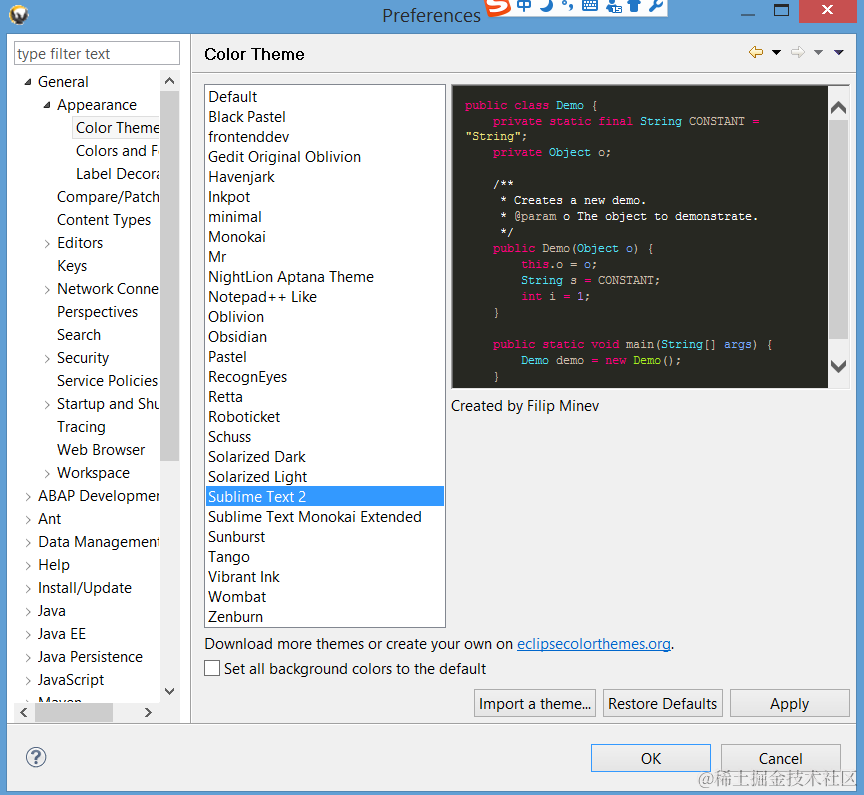Click the tree horizontal scrollbar left arrow

[24, 712]
